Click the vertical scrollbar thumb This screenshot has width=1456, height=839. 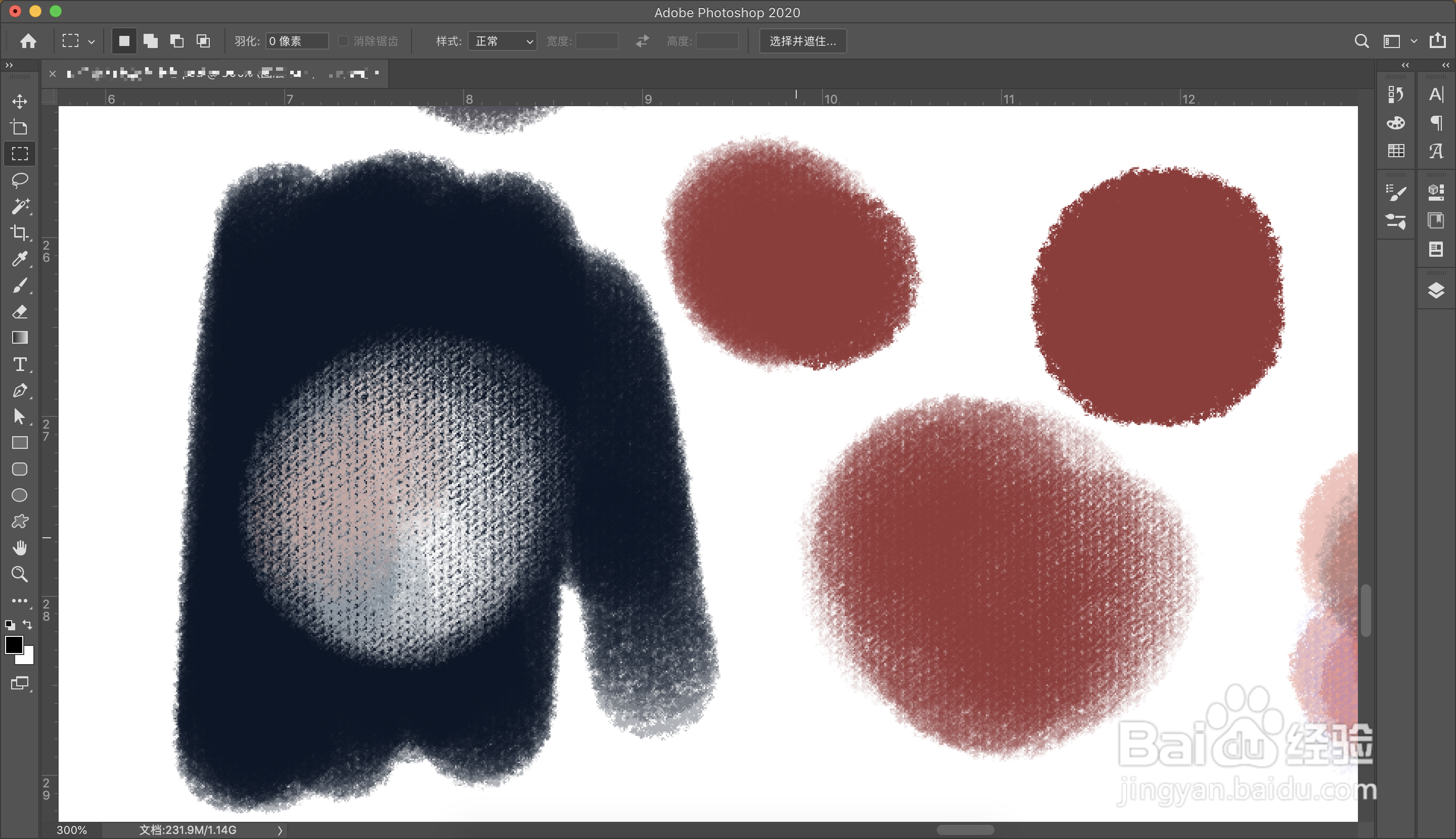tap(1366, 610)
